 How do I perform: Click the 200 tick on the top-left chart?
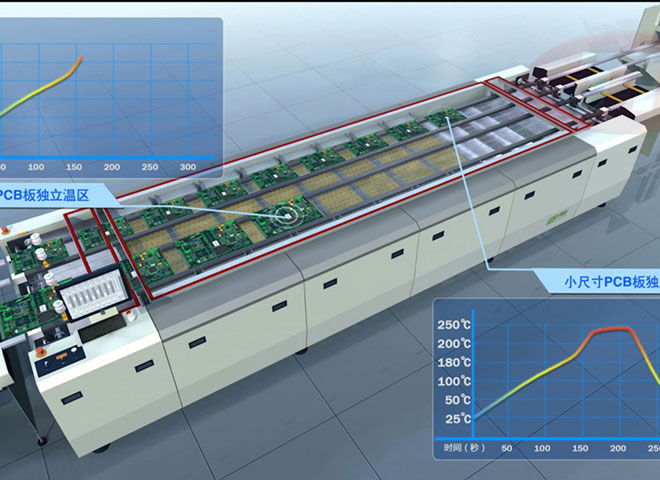click(x=112, y=166)
